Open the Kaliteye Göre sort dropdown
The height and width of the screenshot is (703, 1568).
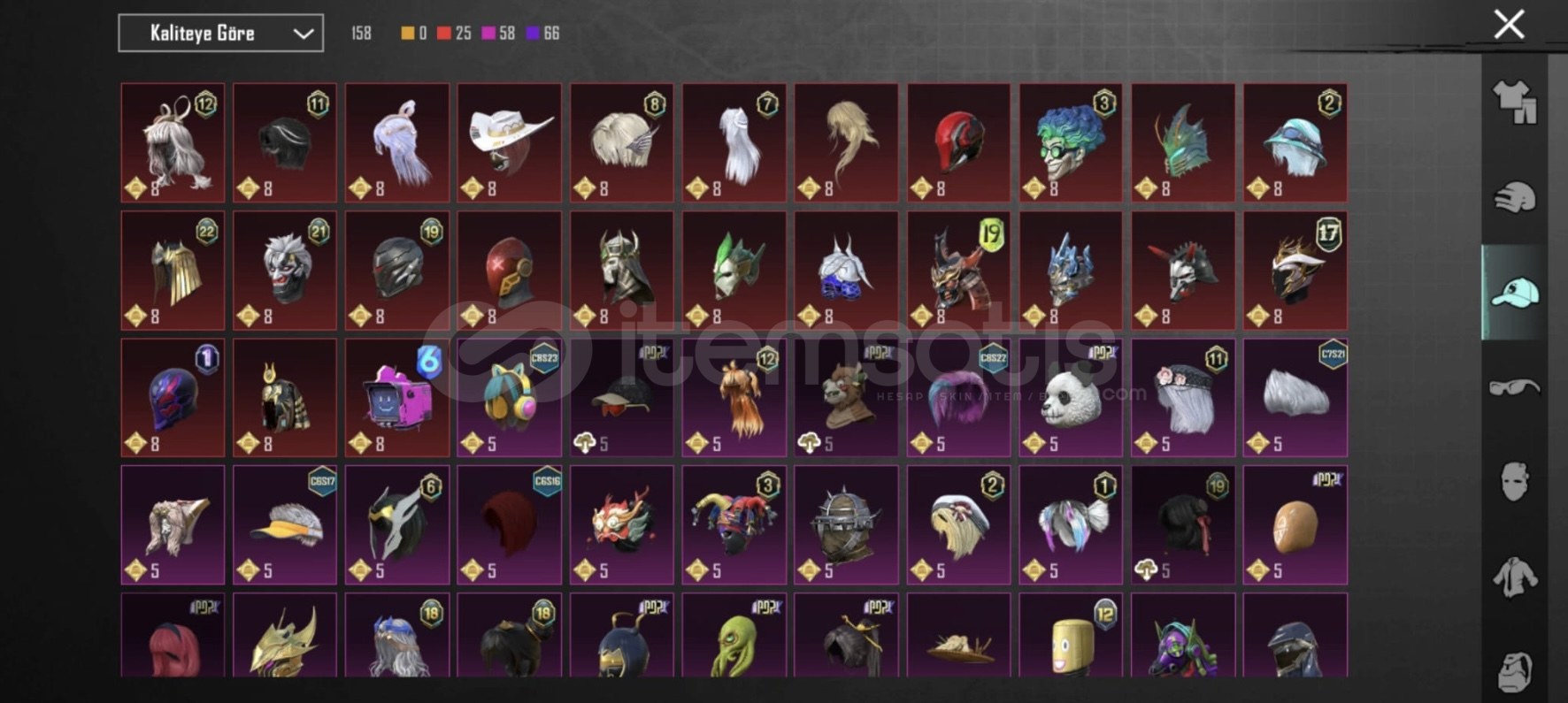point(221,33)
